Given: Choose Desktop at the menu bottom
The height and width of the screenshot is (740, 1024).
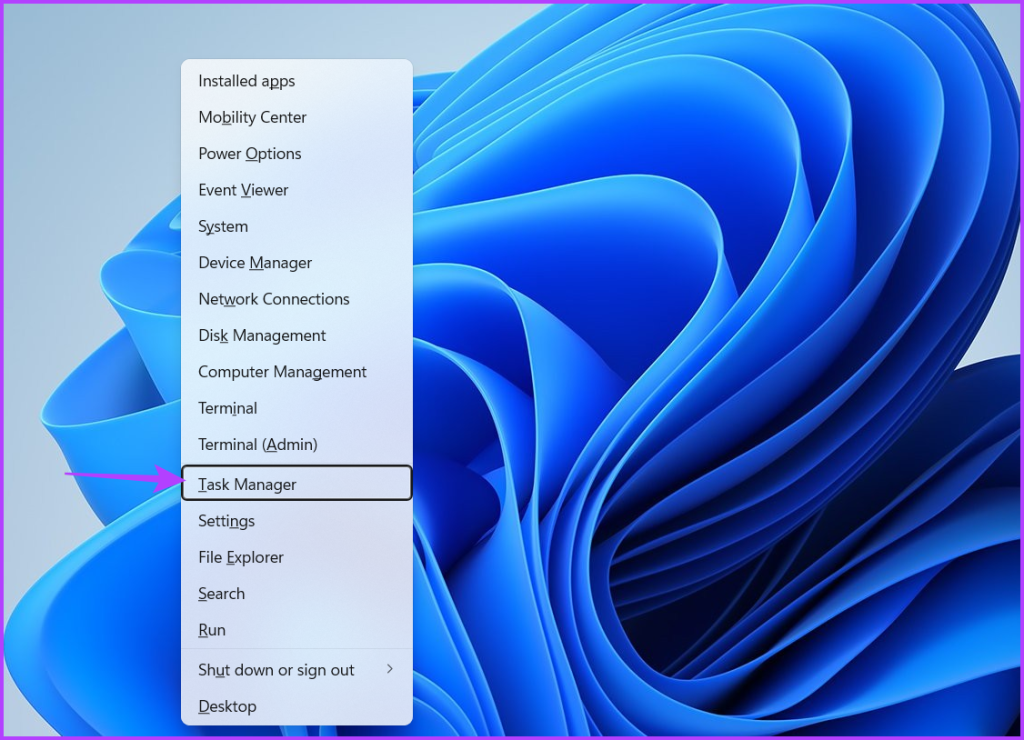Looking at the screenshot, I should [x=296, y=707].
